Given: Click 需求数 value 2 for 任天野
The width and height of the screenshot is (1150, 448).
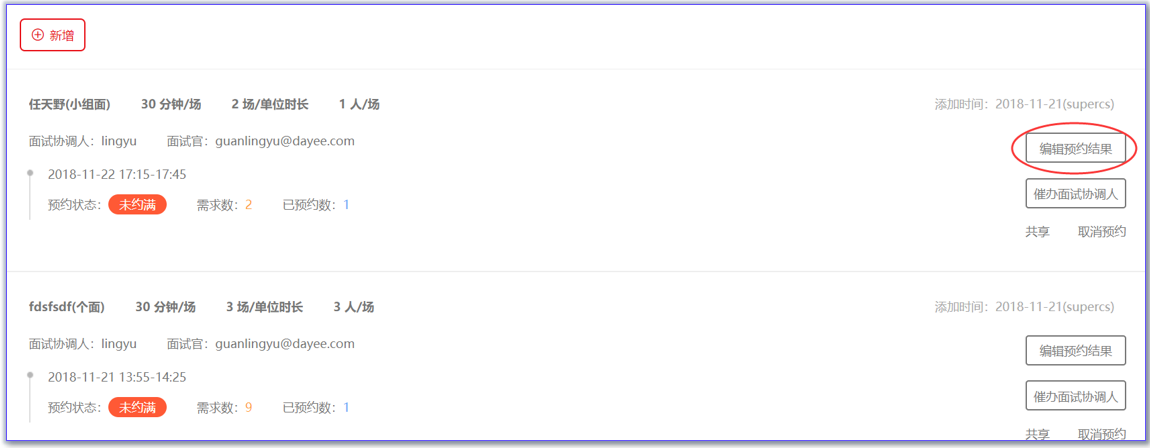Looking at the screenshot, I should [249, 205].
